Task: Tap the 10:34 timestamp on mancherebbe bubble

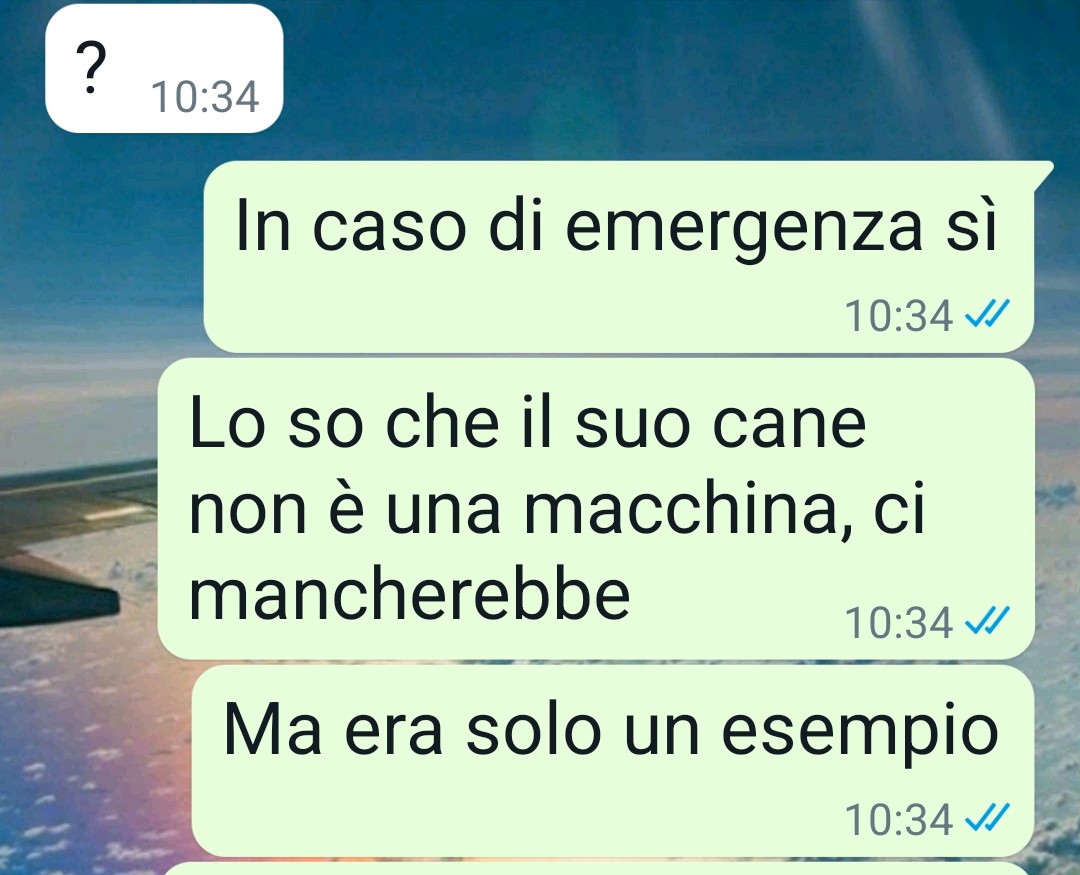Action: pos(899,622)
